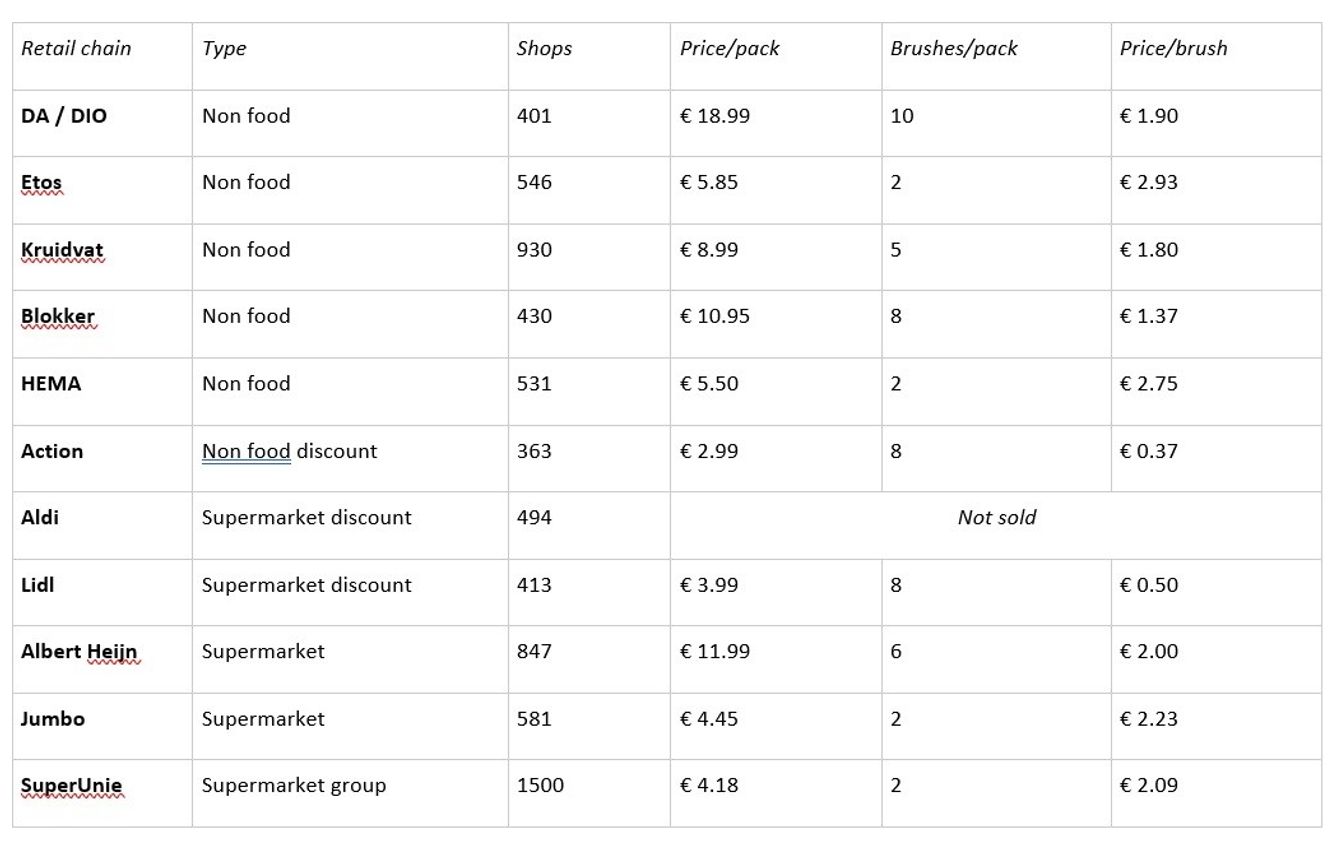Image resolution: width=1332 pixels, height=846 pixels.
Task: Select the merged "Not sold" cell
Action: coord(996,518)
